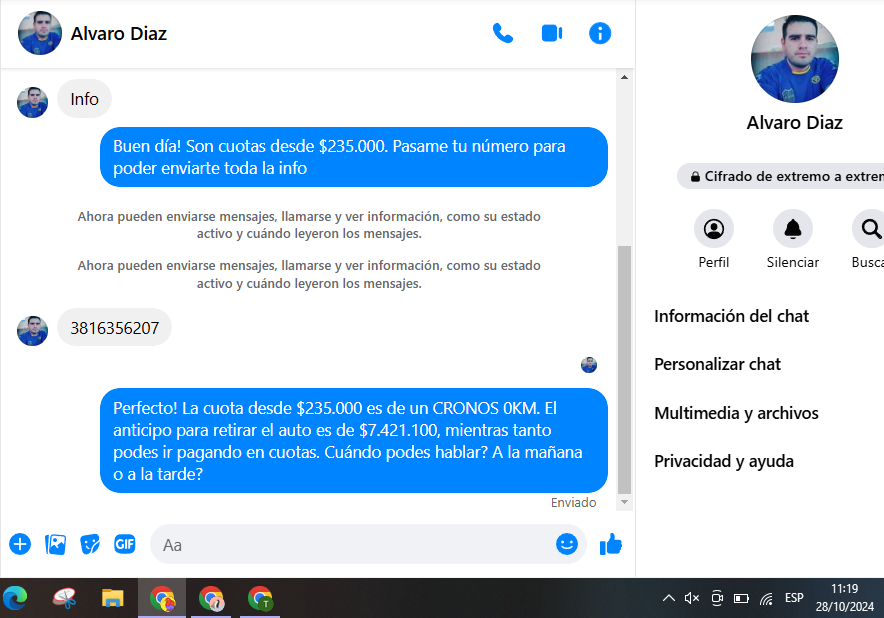
Task: Open the Wi-Fi network tray icon
Action: 766,598
